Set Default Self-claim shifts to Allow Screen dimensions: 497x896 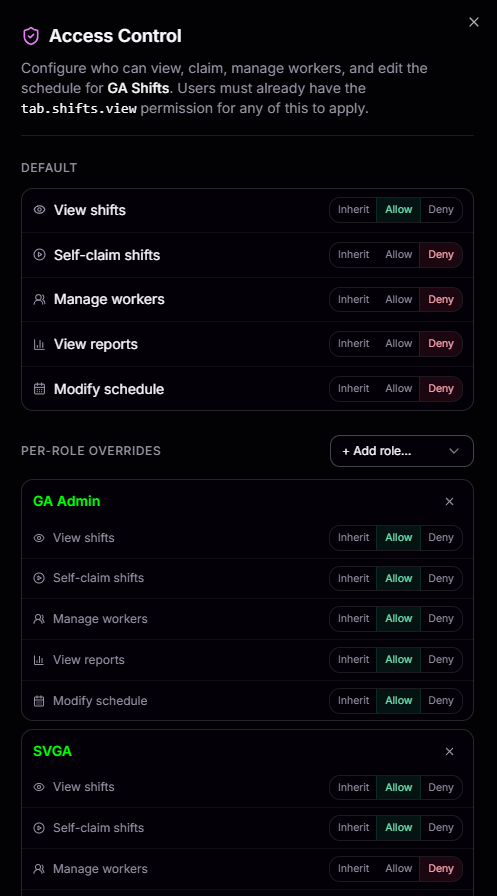point(398,255)
